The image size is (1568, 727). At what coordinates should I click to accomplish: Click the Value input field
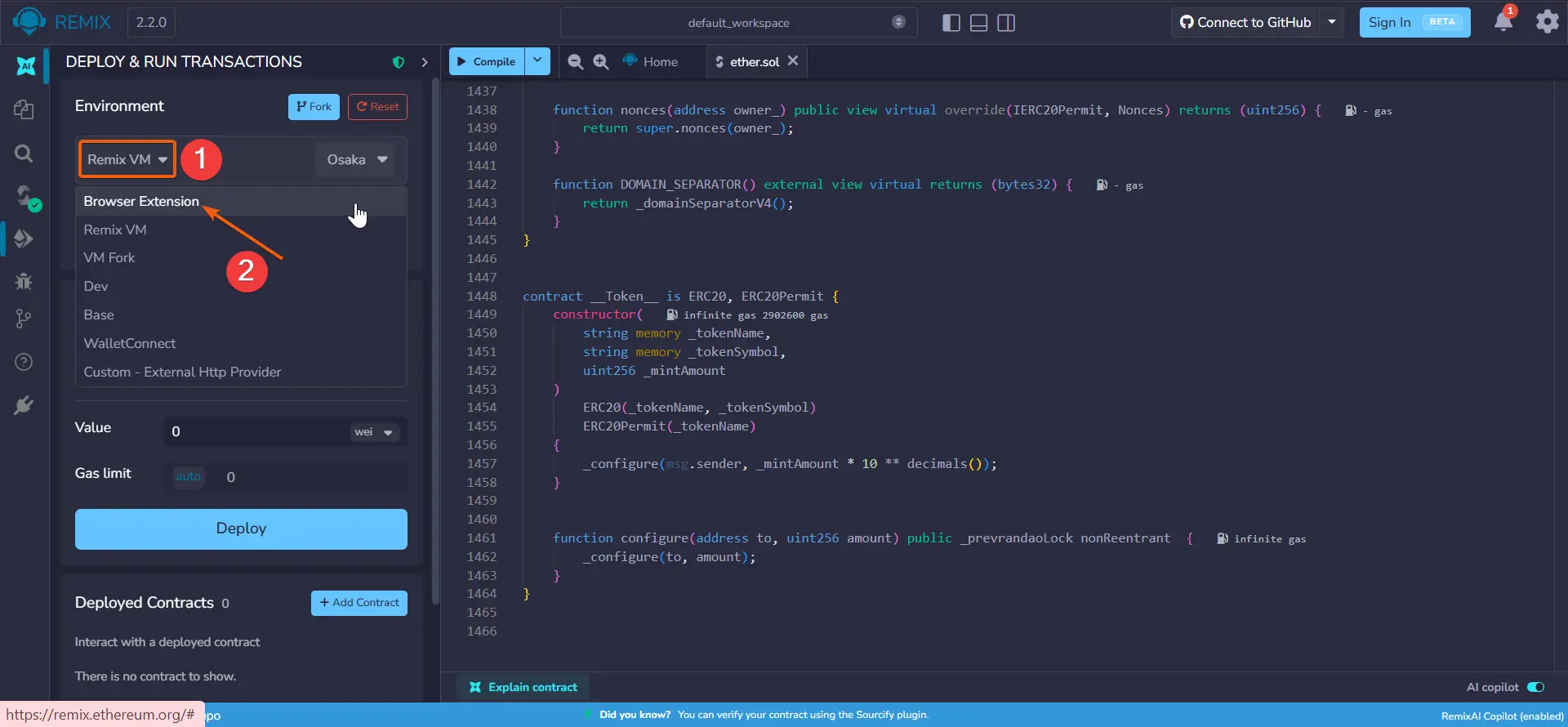click(257, 432)
